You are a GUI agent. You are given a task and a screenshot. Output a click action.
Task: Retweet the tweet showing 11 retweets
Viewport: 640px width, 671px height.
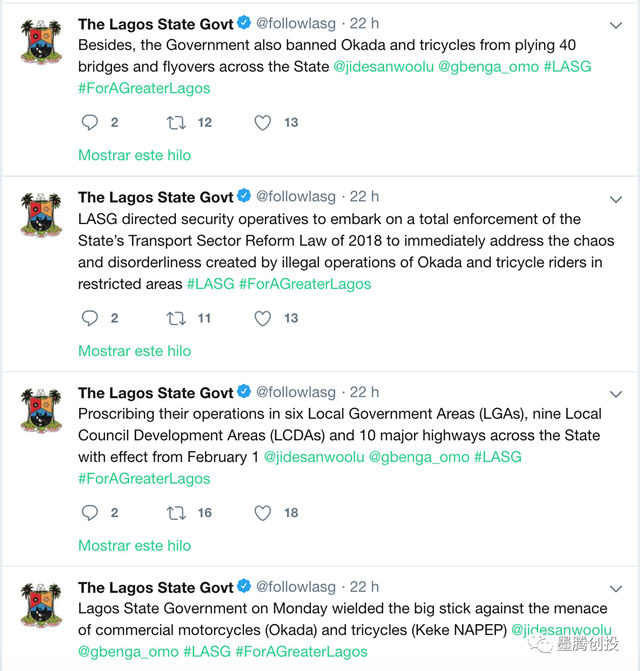click(x=176, y=318)
